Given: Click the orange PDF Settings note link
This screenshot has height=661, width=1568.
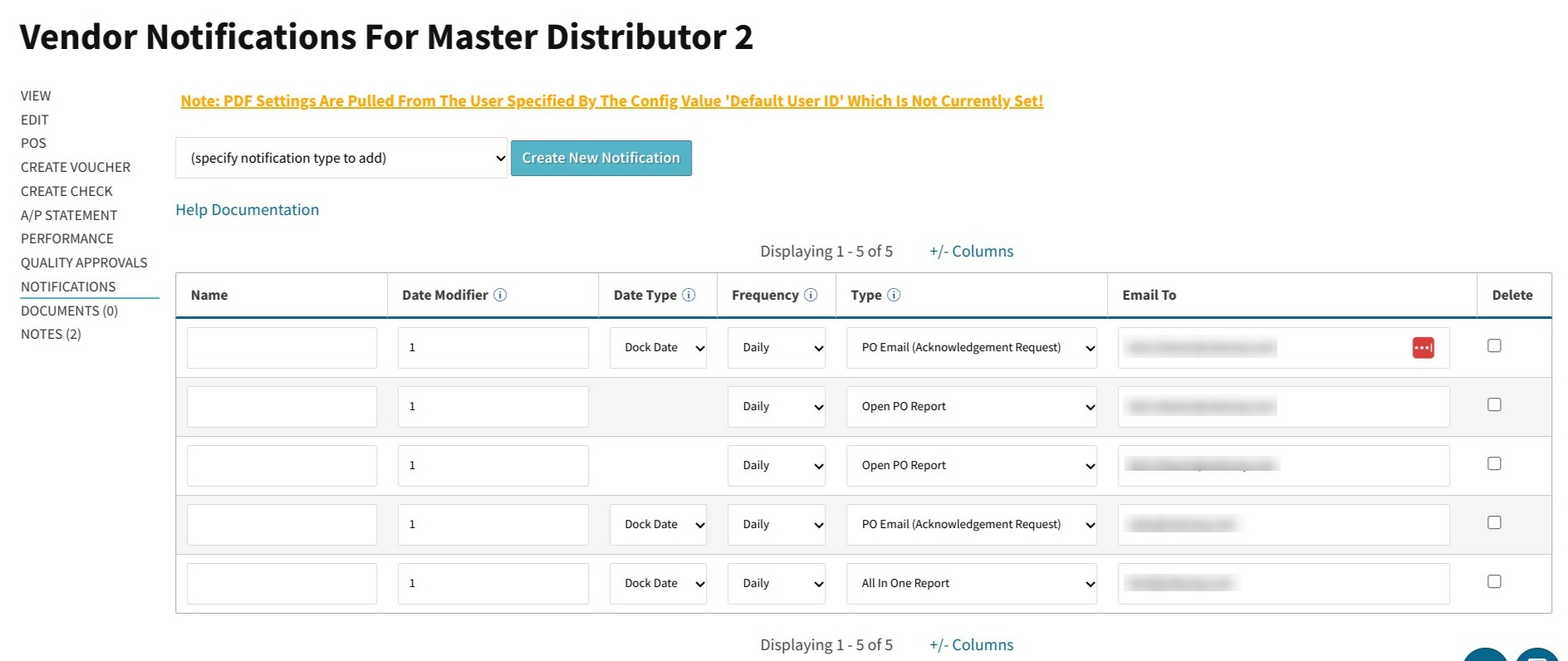Looking at the screenshot, I should (x=612, y=100).
